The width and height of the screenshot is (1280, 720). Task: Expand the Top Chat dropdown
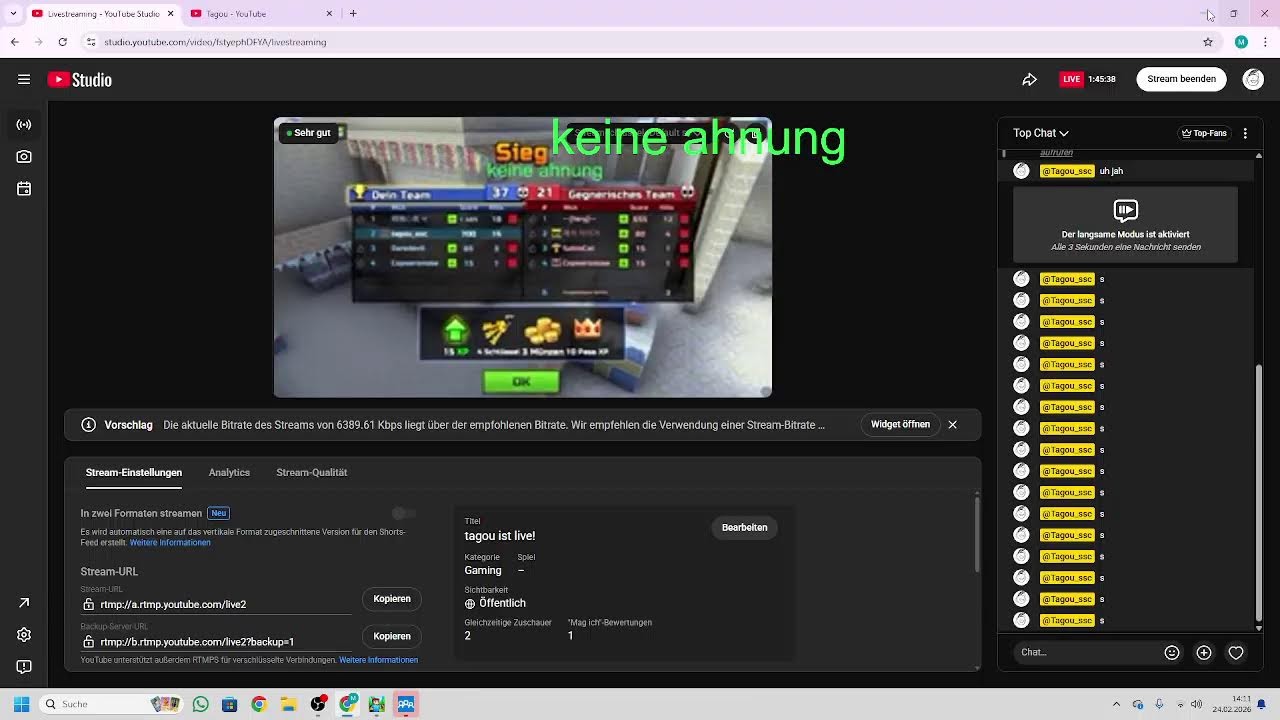[1041, 133]
